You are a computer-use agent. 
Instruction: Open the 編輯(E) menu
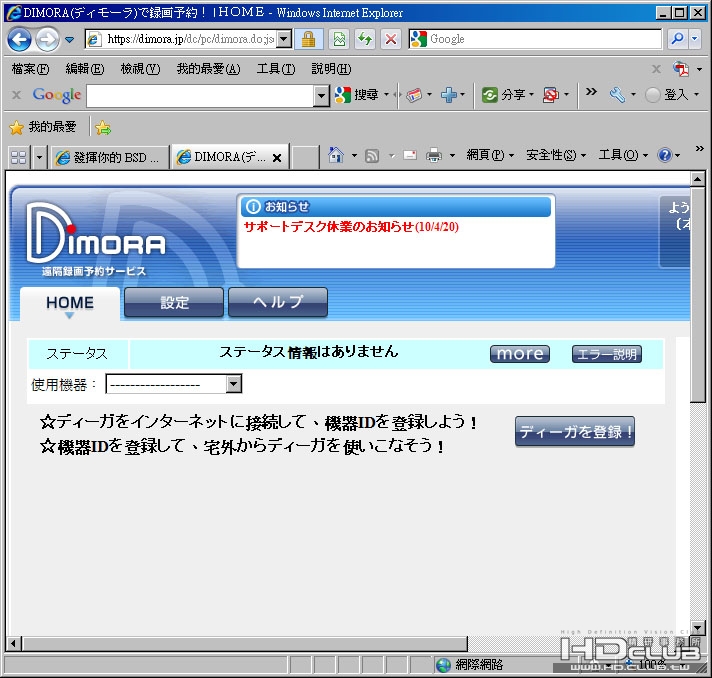click(85, 69)
